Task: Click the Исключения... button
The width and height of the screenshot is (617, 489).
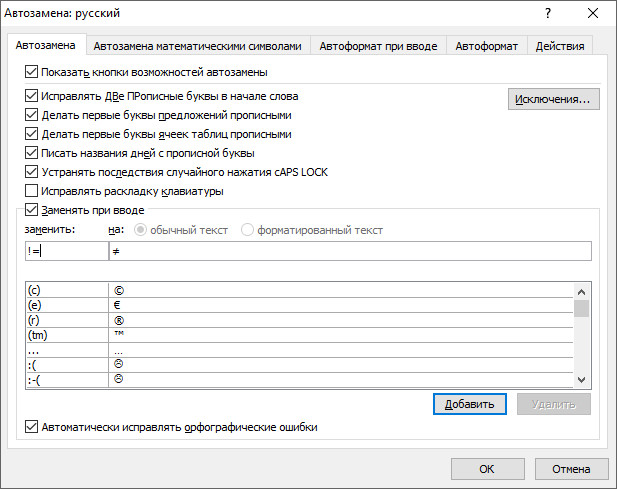Action: [x=554, y=99]
